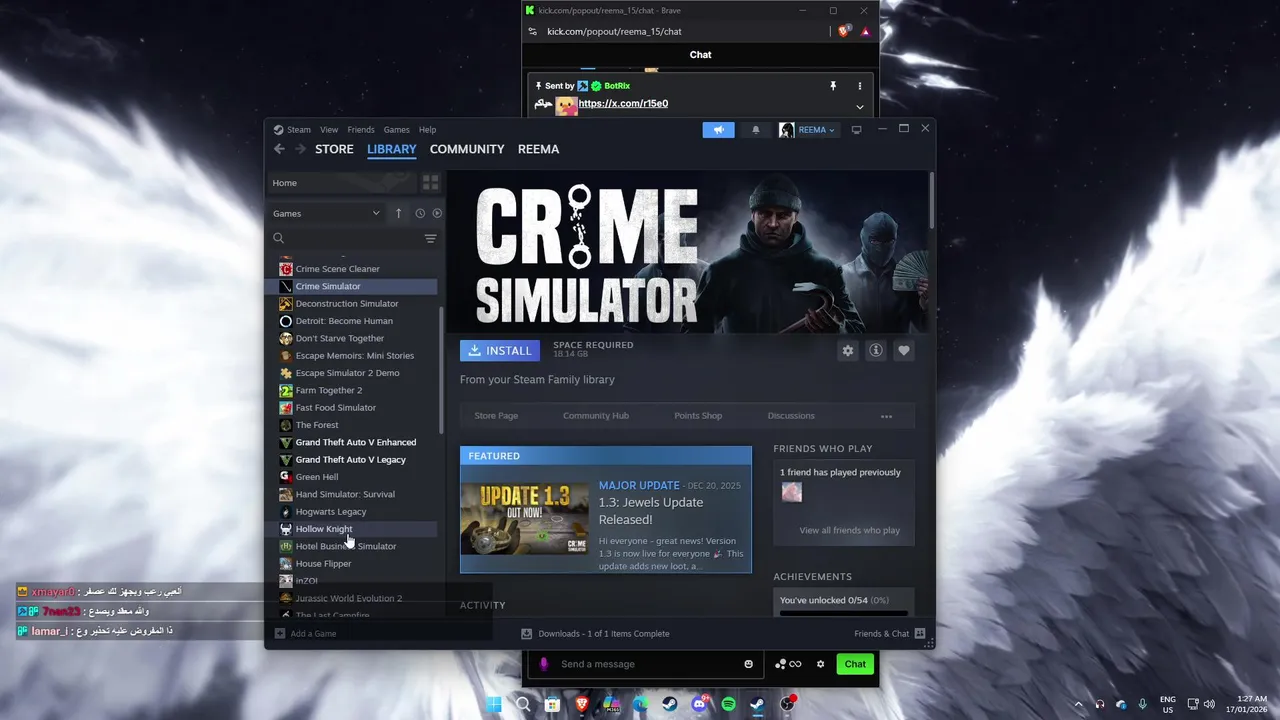Click the friend avatar under Friends Who Play
Viewport: 1280px width, 720px height.
792,492
